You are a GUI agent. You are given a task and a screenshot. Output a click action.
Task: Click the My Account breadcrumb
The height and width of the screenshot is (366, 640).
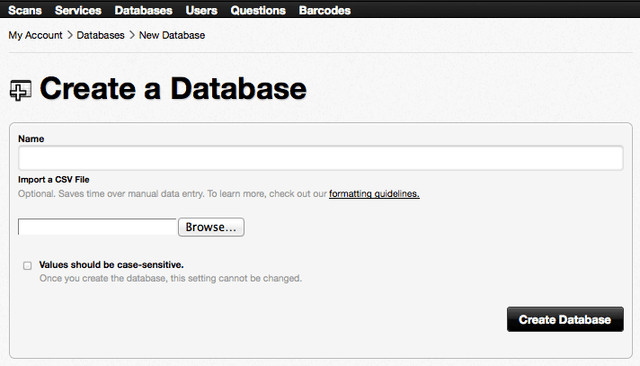36,35
